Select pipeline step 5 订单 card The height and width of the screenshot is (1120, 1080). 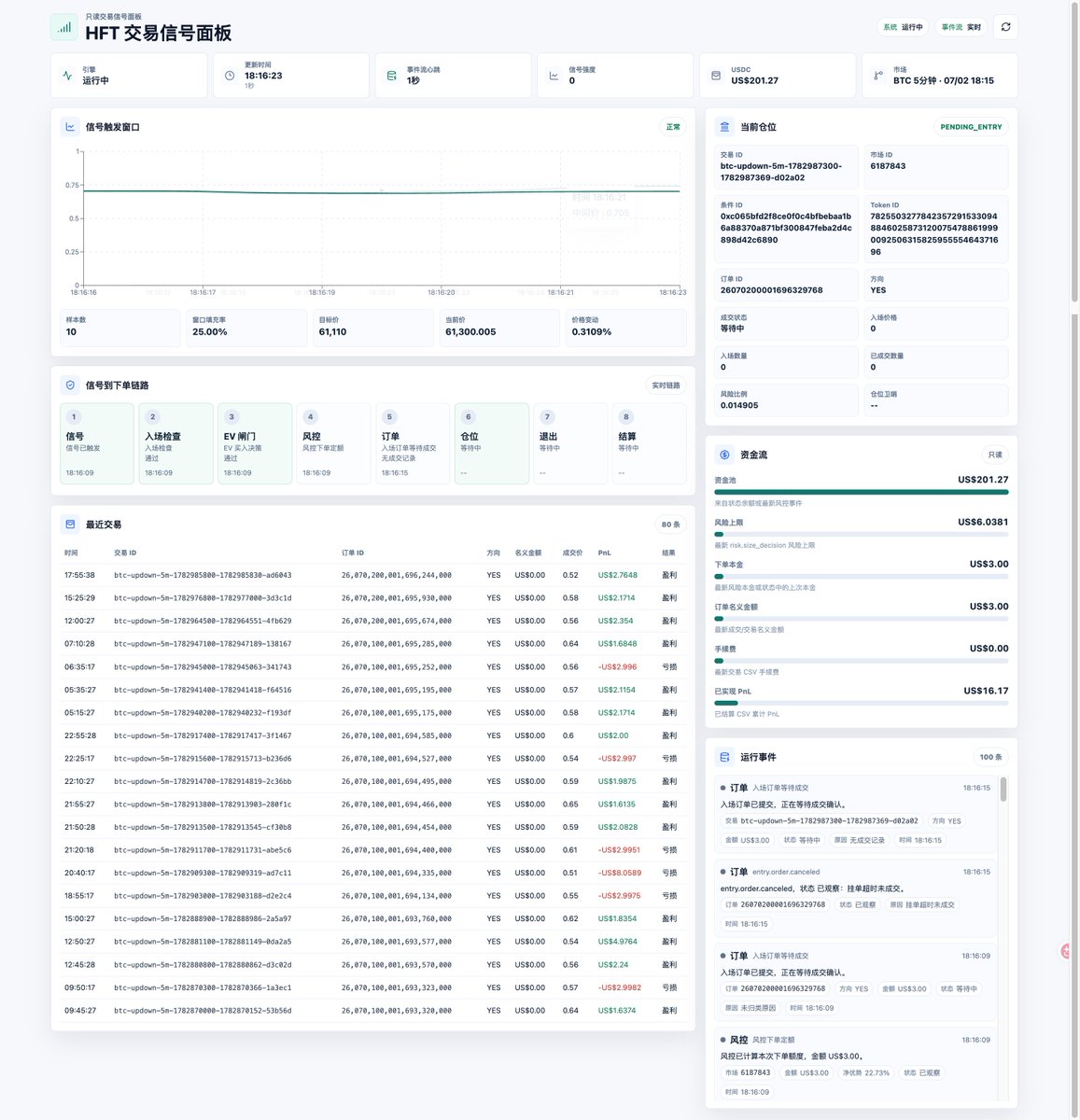413,443
